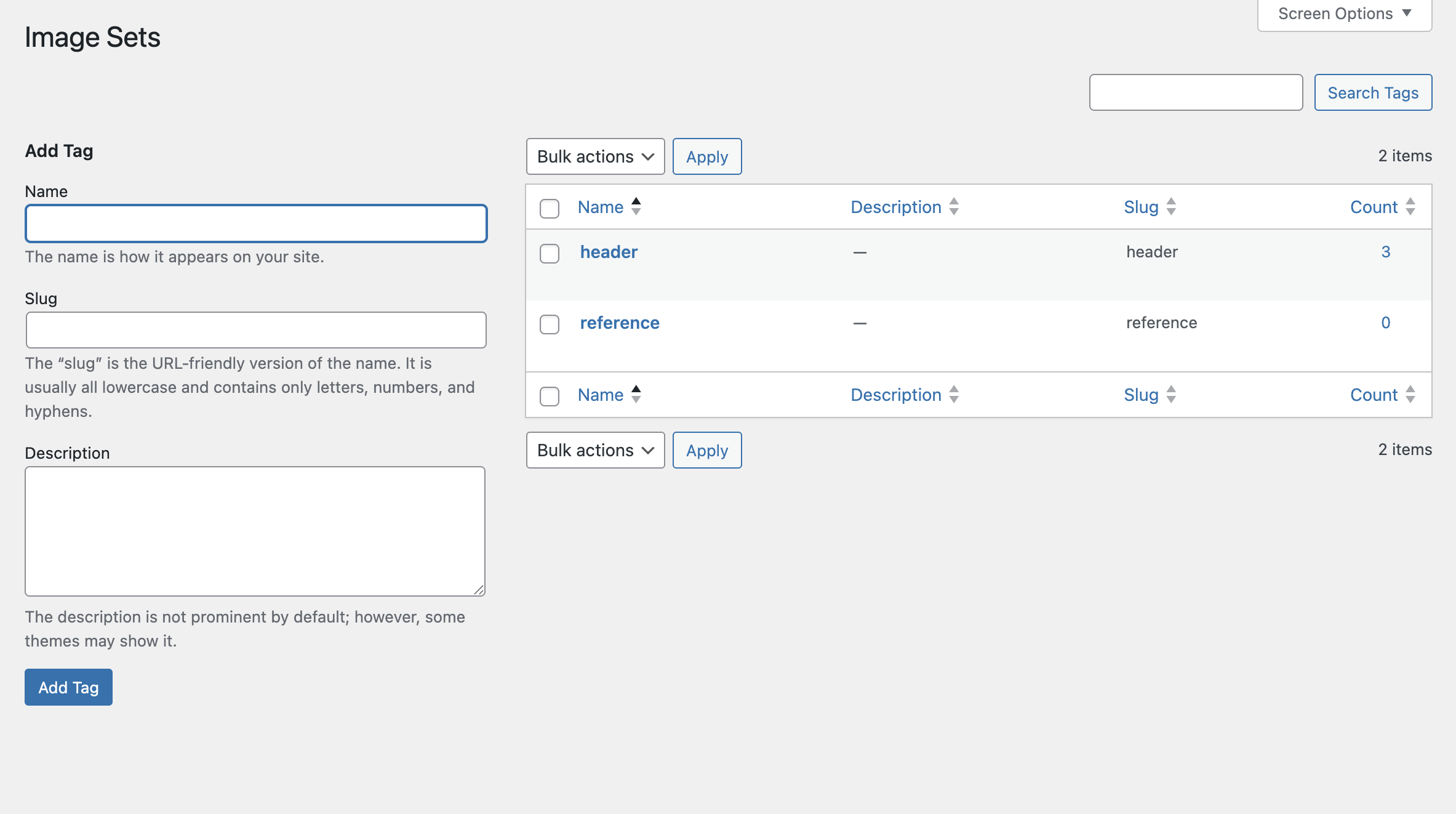Expand the Screen Options panel
Viewport: 1456px width, 814px height.
[1343, 14]
